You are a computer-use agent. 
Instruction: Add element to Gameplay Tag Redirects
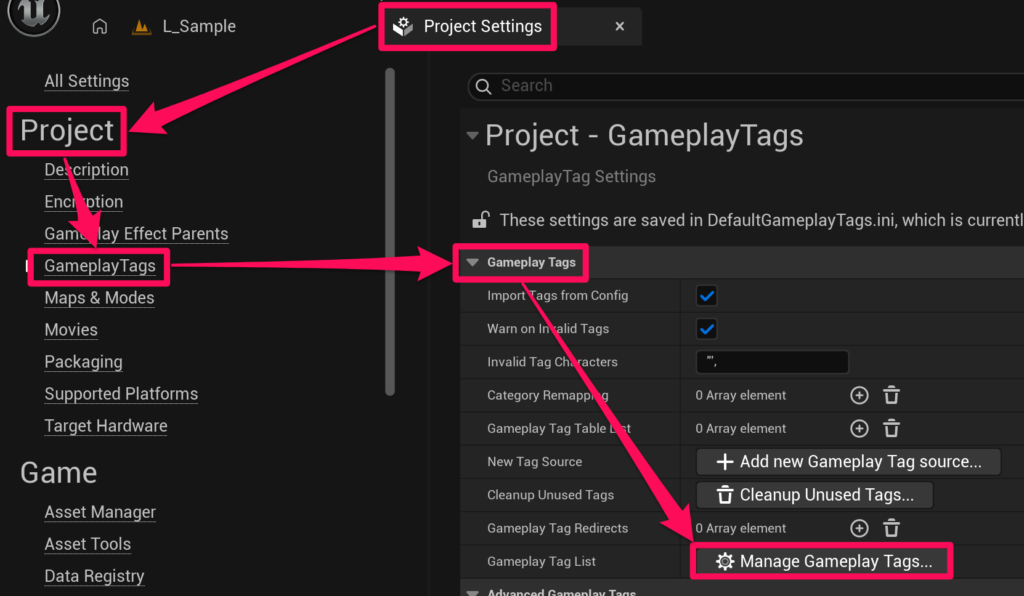[x=859, y=528]
